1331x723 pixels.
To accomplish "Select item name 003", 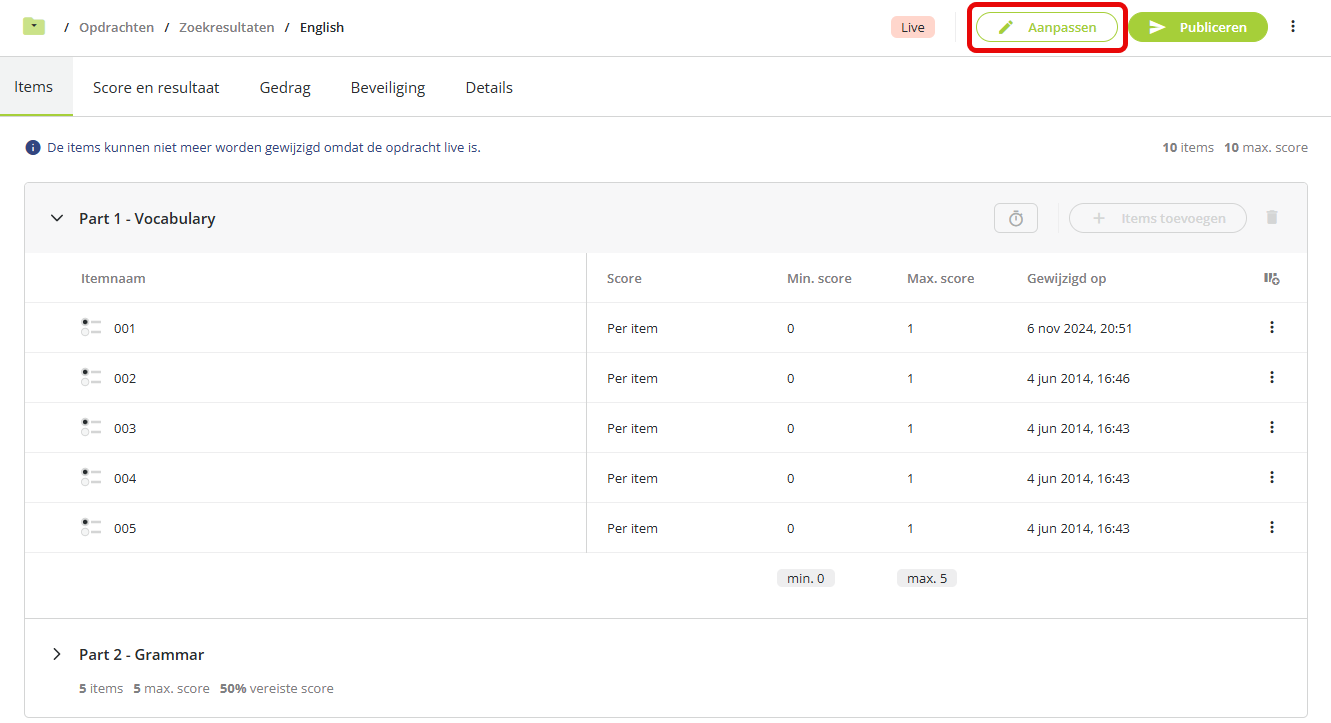I will (x=124, y=428).
